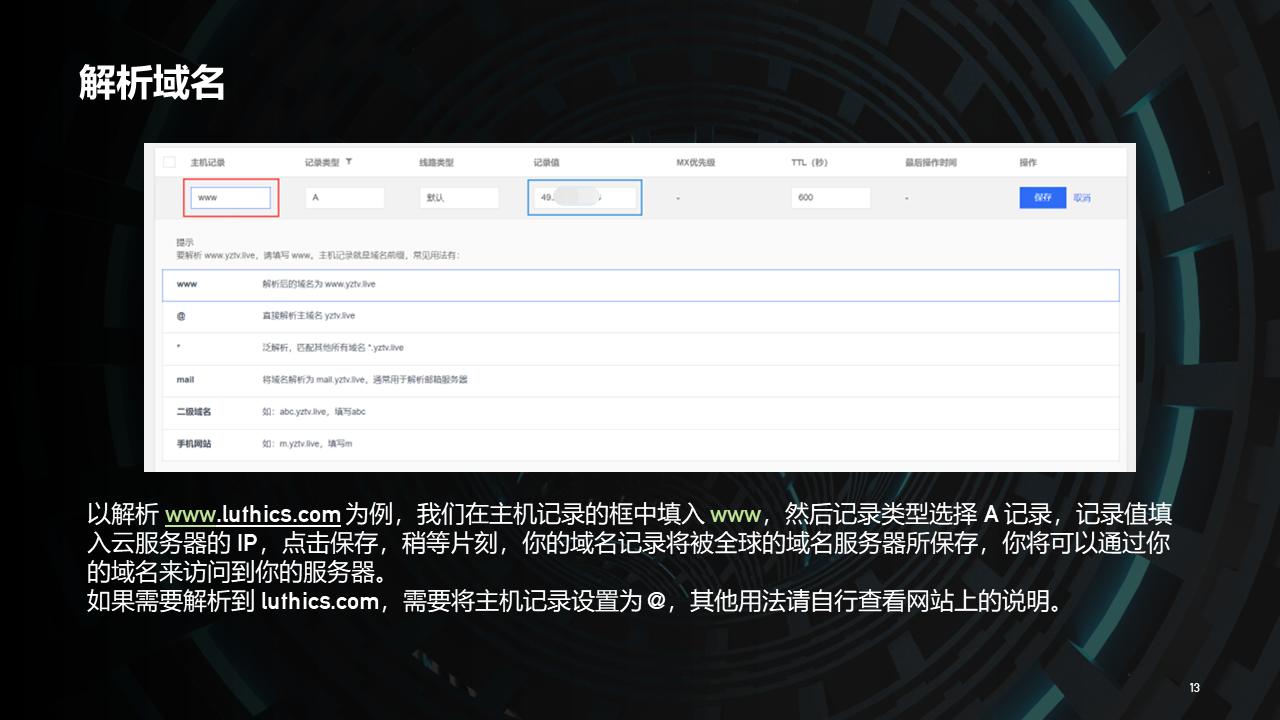Click the text 解析后的域名为 www.yztv.live
The image size is (1280, 720).
(x=319, y=285)
